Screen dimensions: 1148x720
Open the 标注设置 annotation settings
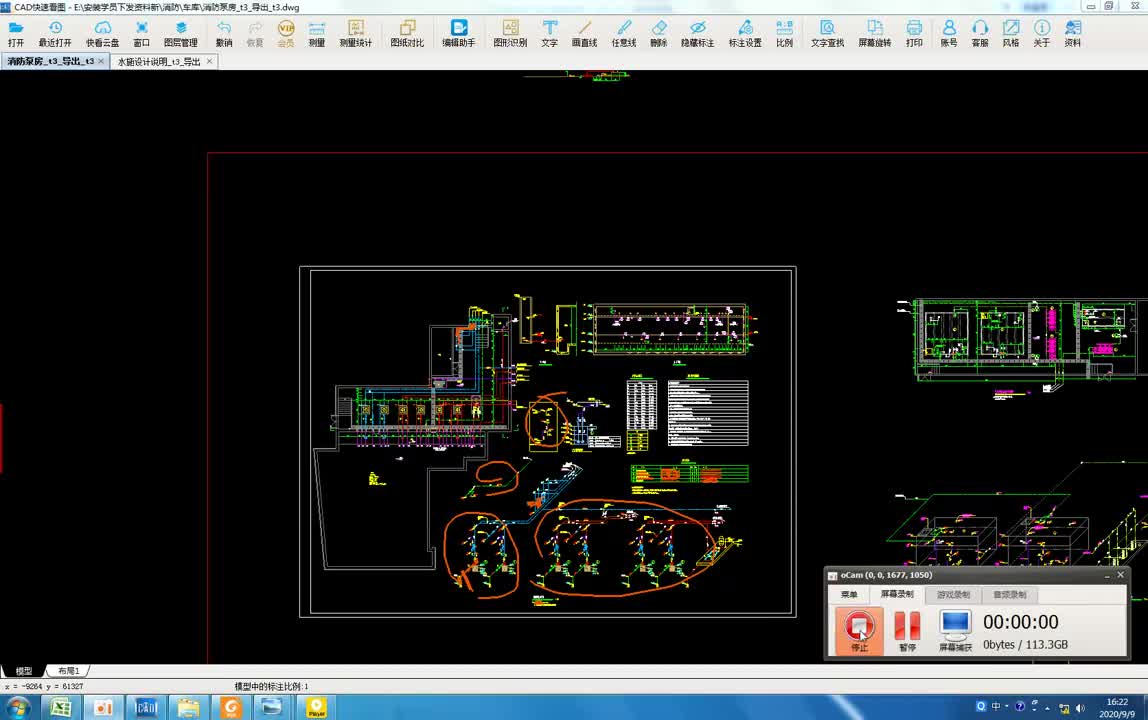[x=745, y=34]
